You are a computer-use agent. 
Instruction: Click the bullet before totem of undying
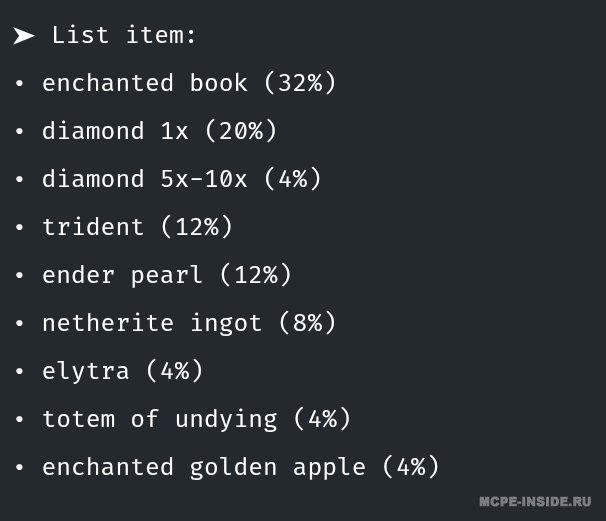click(x=19, y=420)
